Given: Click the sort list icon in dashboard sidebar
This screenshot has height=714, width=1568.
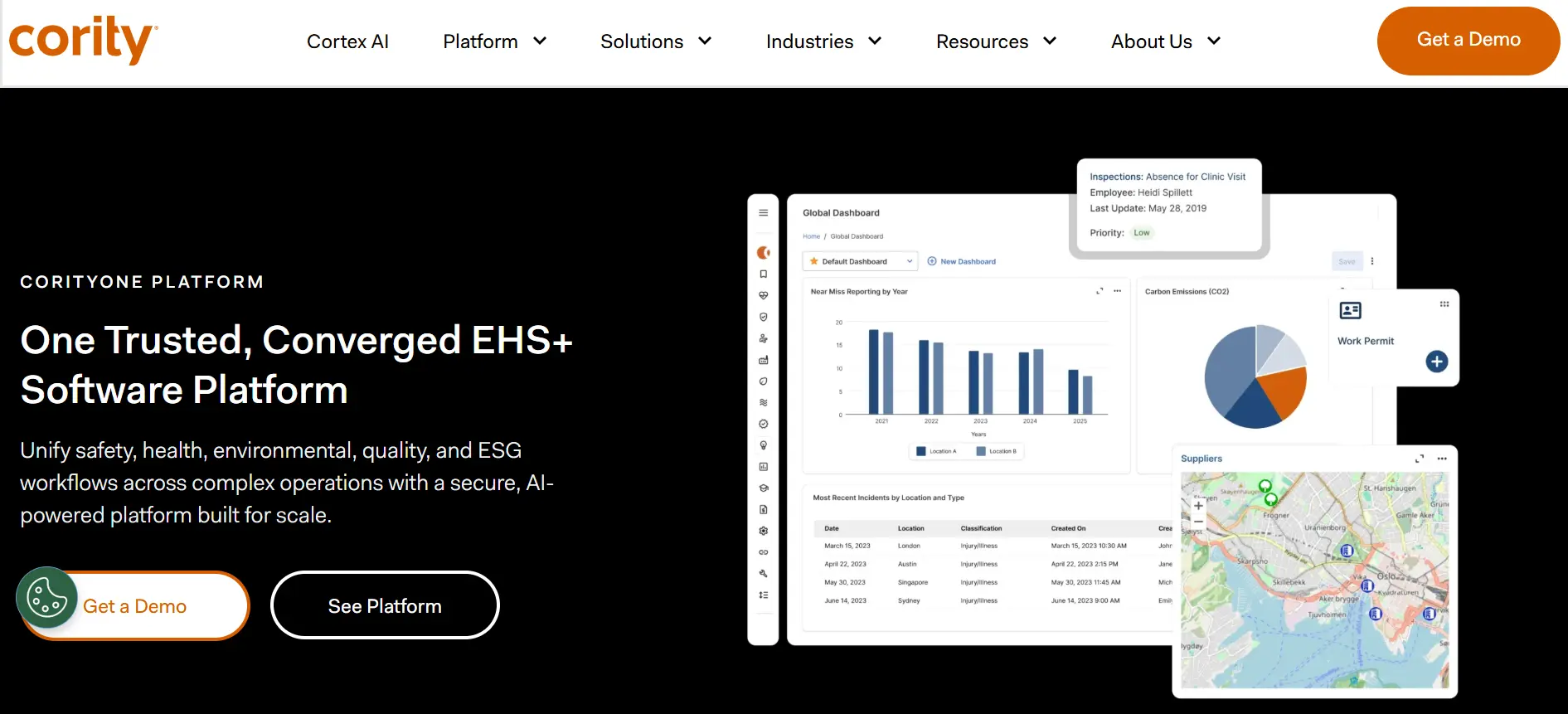Looking at the screenshot, I should tap(764, 595).
